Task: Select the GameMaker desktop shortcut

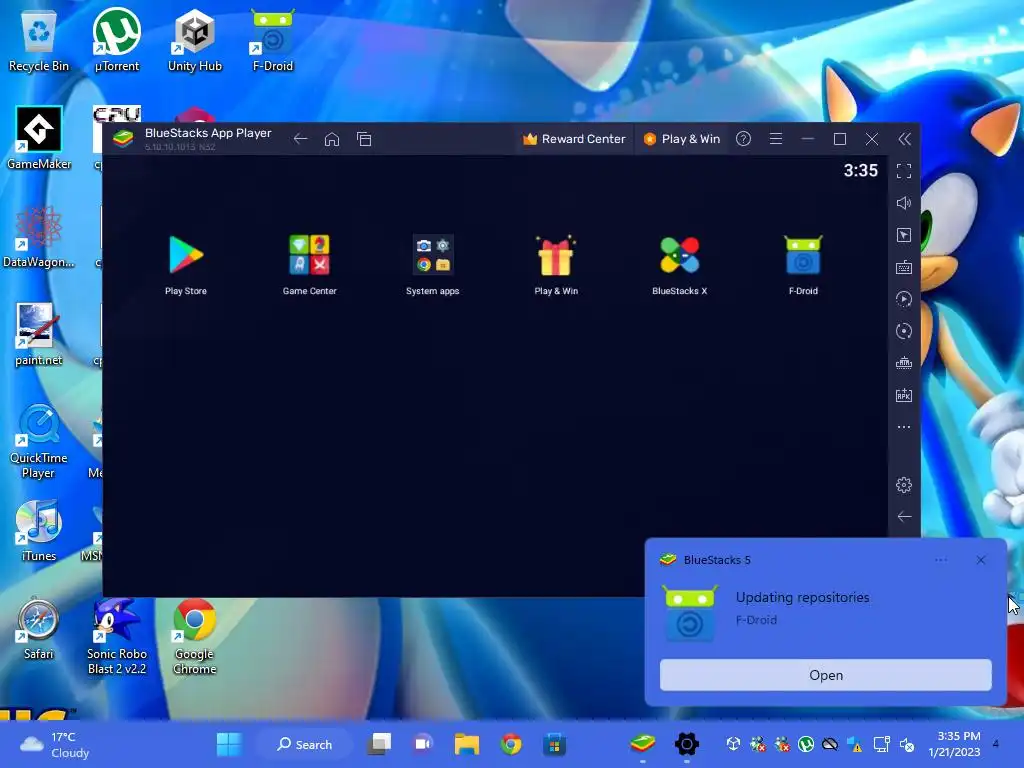Action: click(39, 138)
